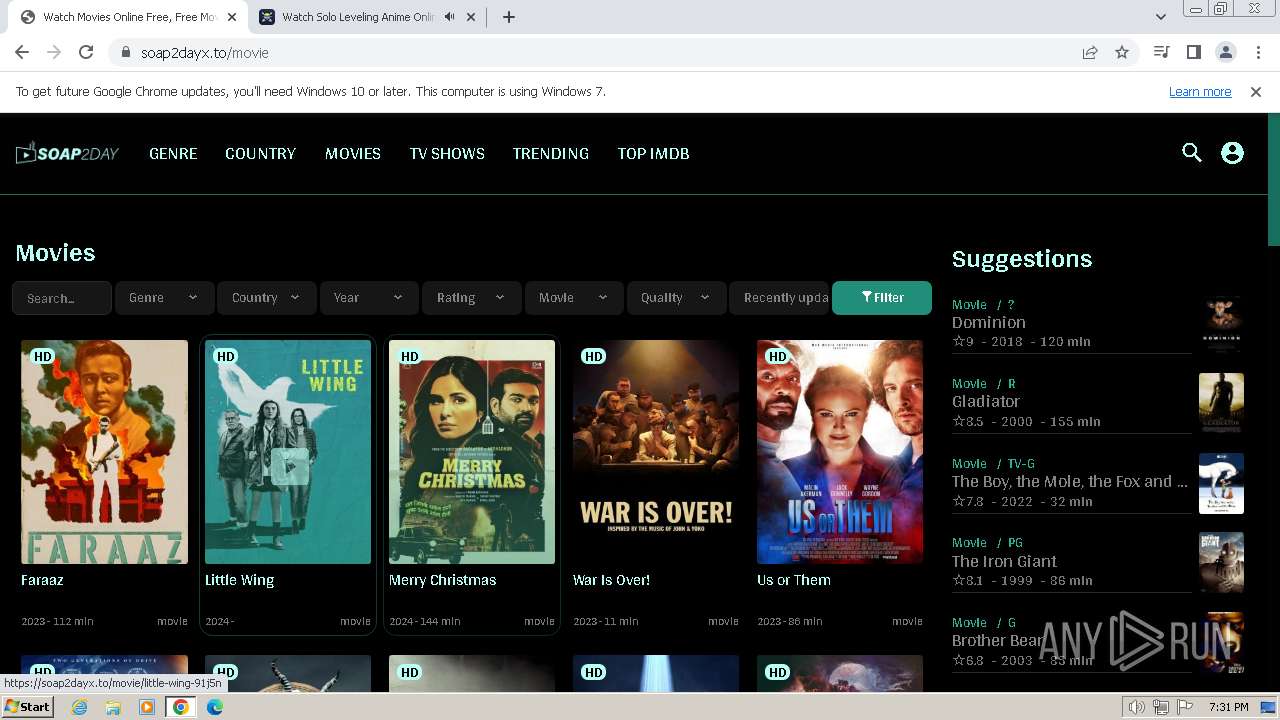
Task: Open a new browser tab with plus
Action: [509, 17]
